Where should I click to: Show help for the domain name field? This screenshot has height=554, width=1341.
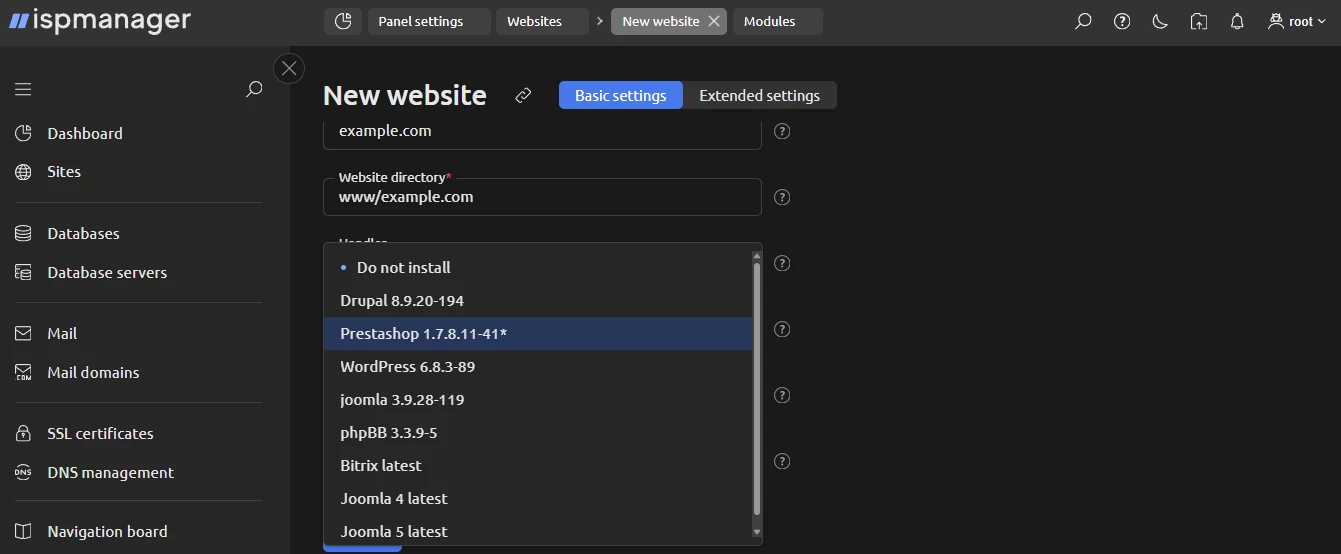coord(783,131)
